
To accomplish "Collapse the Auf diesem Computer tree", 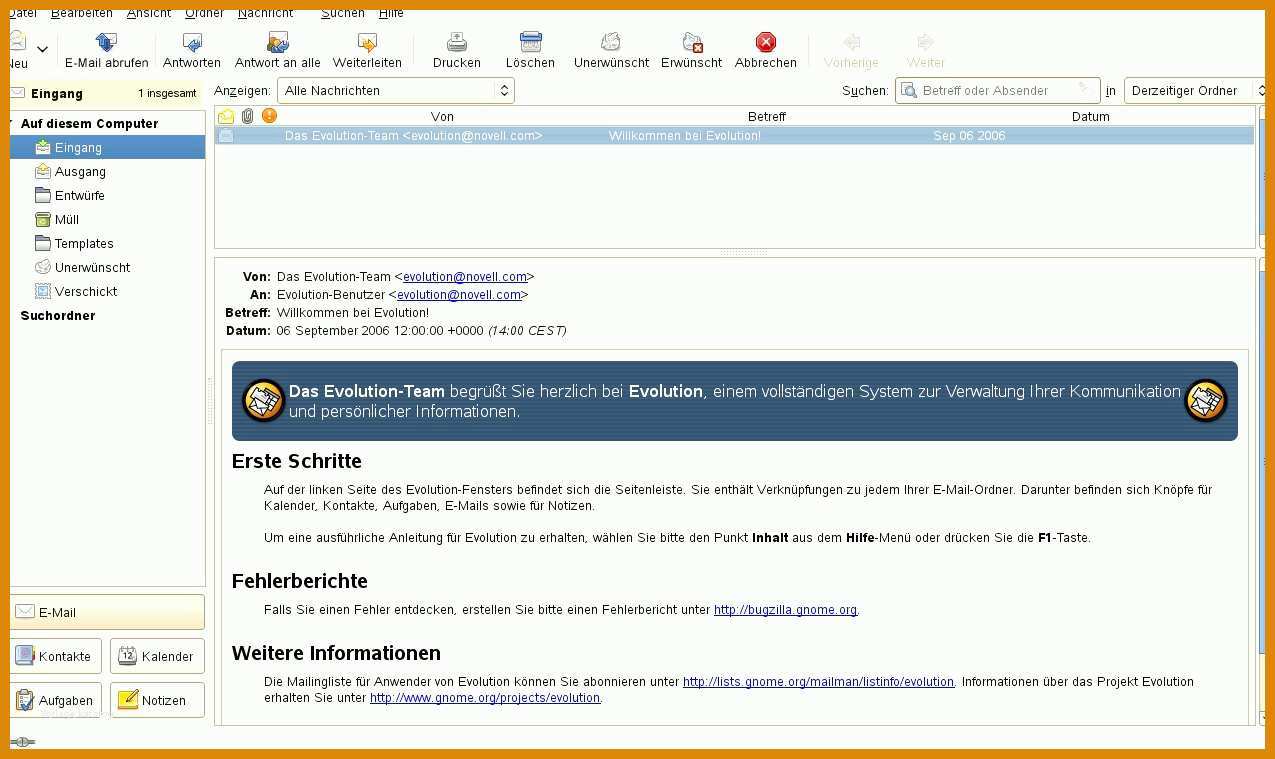I will pos(12,123).
